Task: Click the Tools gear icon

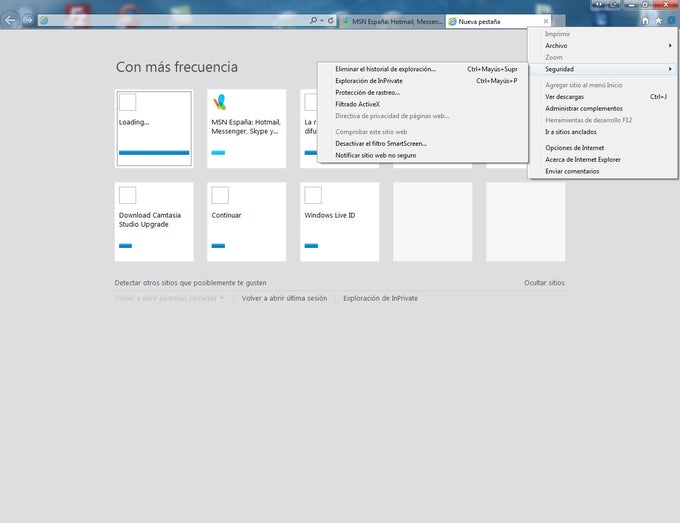Action: coord(671,20)
